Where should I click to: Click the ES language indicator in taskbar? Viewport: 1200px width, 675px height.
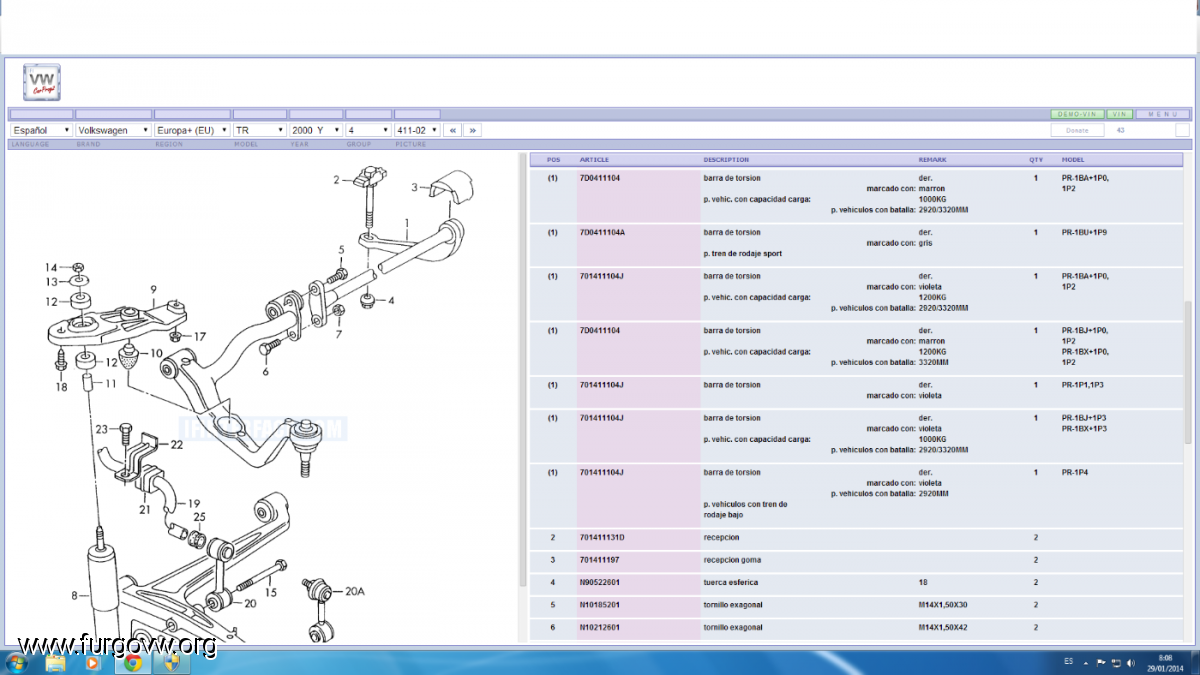[x=1068, y=662]
